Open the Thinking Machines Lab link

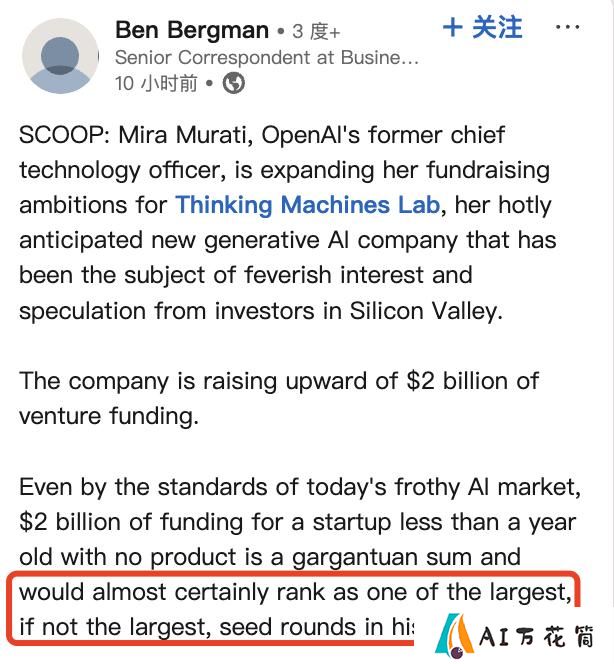pos(308,205)
